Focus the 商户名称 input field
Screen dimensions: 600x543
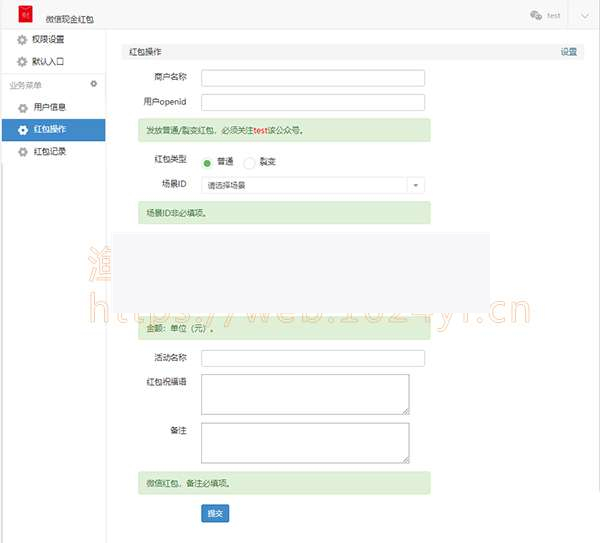[x=313, y=78]
